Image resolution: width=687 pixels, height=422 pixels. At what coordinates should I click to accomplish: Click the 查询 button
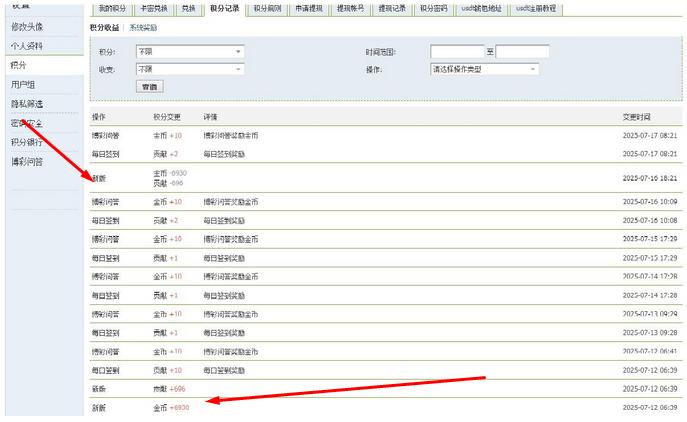150,87
